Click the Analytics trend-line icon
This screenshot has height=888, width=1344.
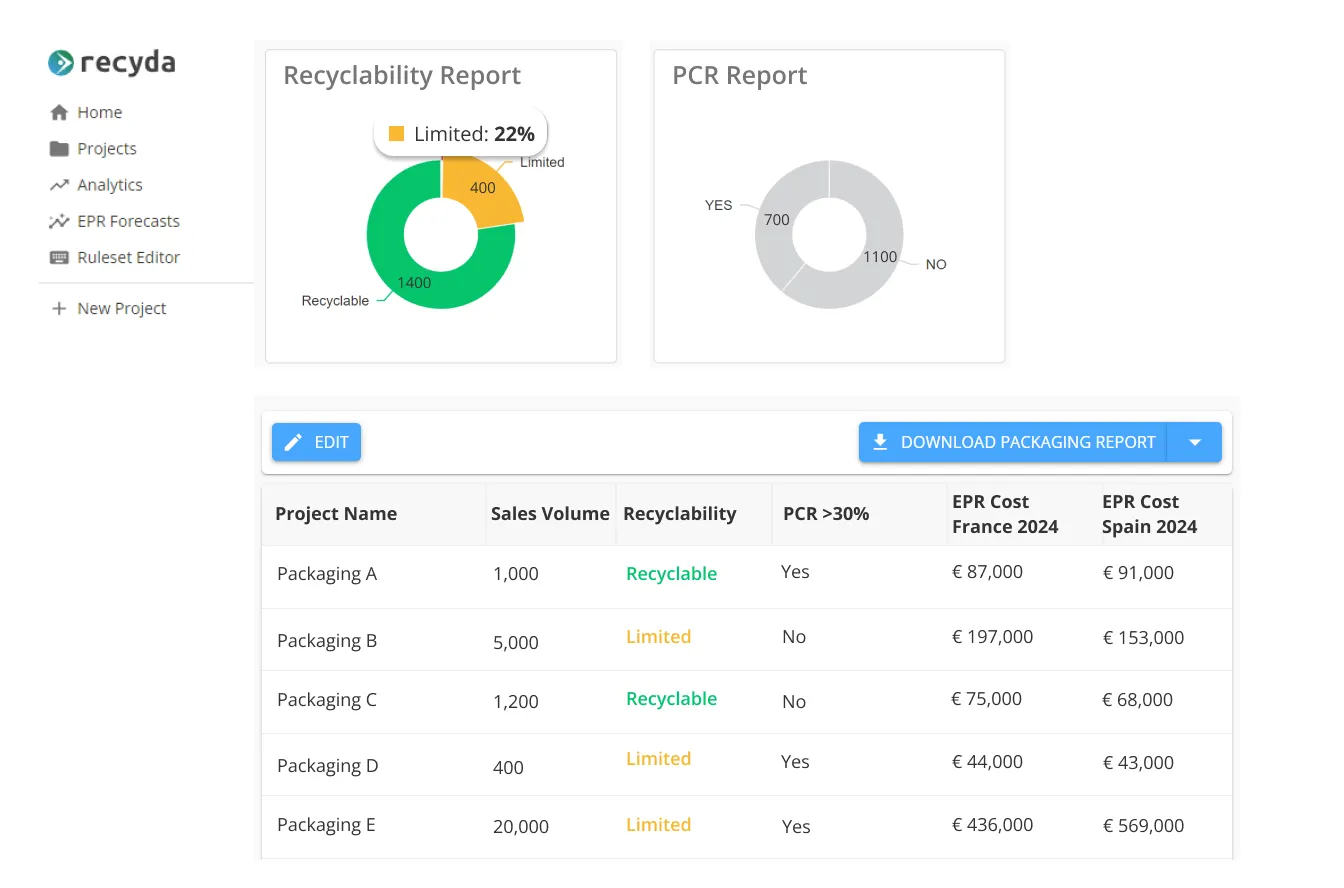pos(59,185)
